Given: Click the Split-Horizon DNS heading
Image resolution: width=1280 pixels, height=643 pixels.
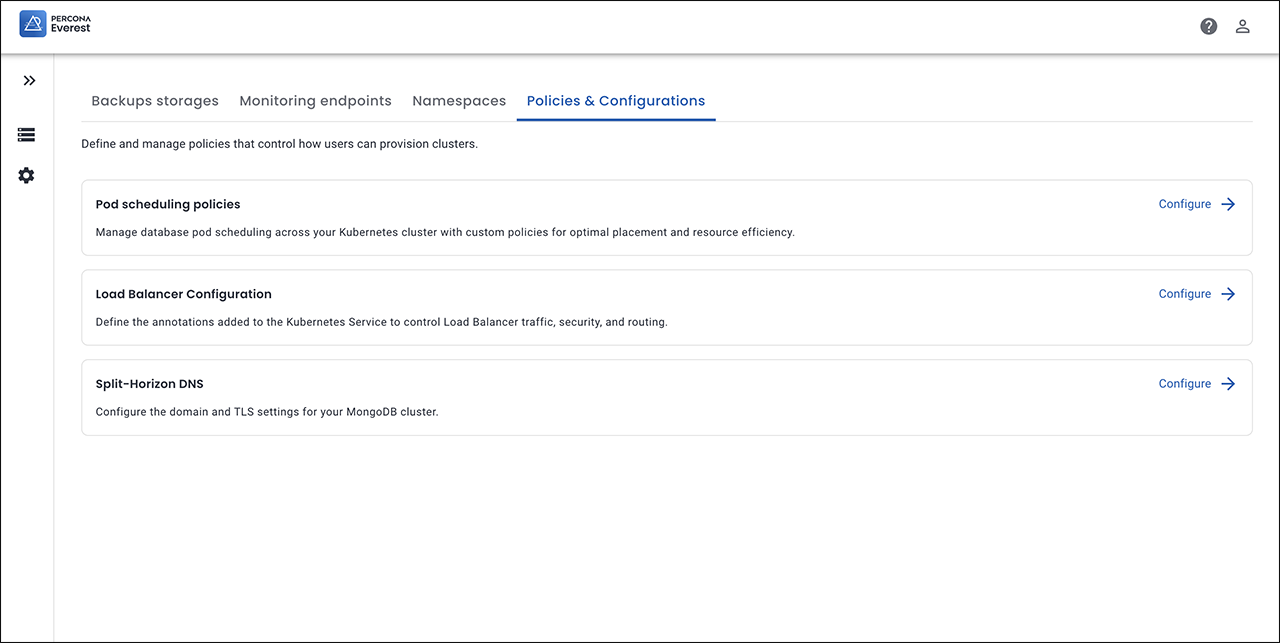Looking at the screenshot, I should [149, 384].
